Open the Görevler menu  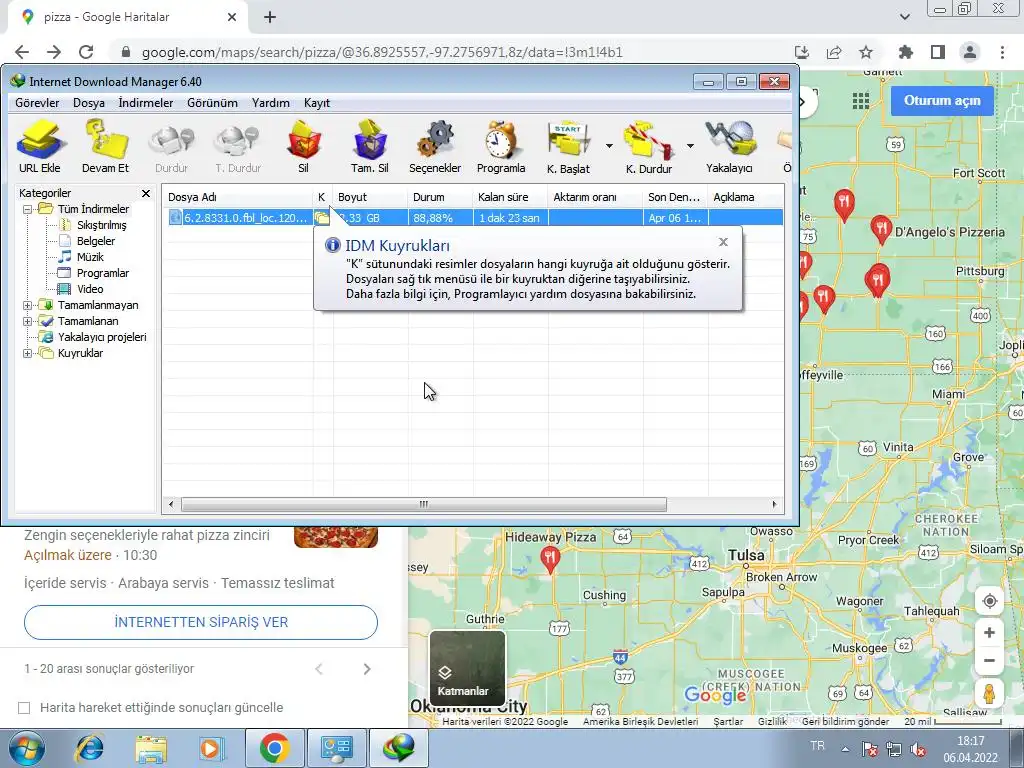click(x=37, y=103)
